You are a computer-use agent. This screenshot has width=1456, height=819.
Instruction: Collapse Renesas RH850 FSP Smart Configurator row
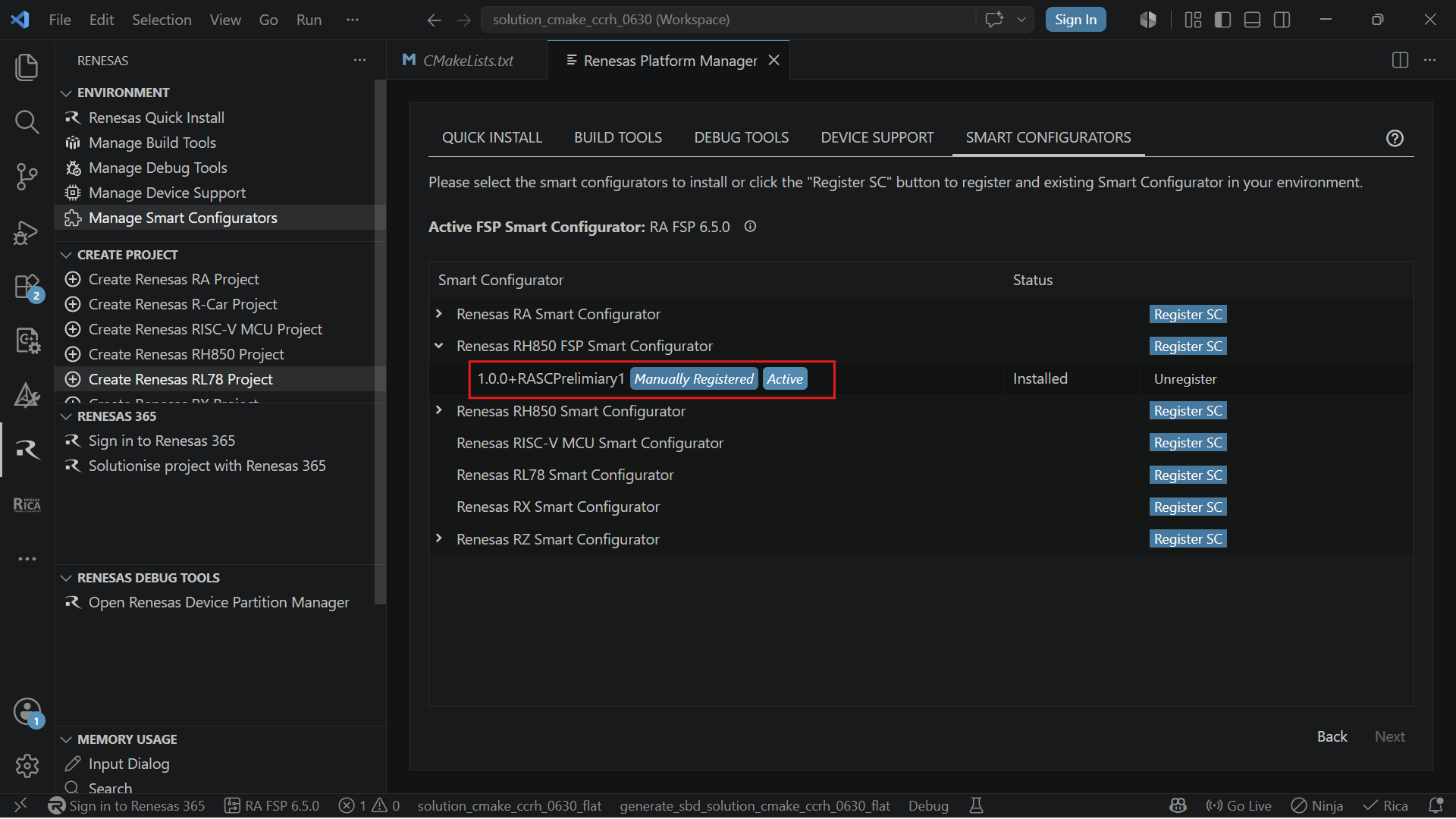tap(439, 346)
